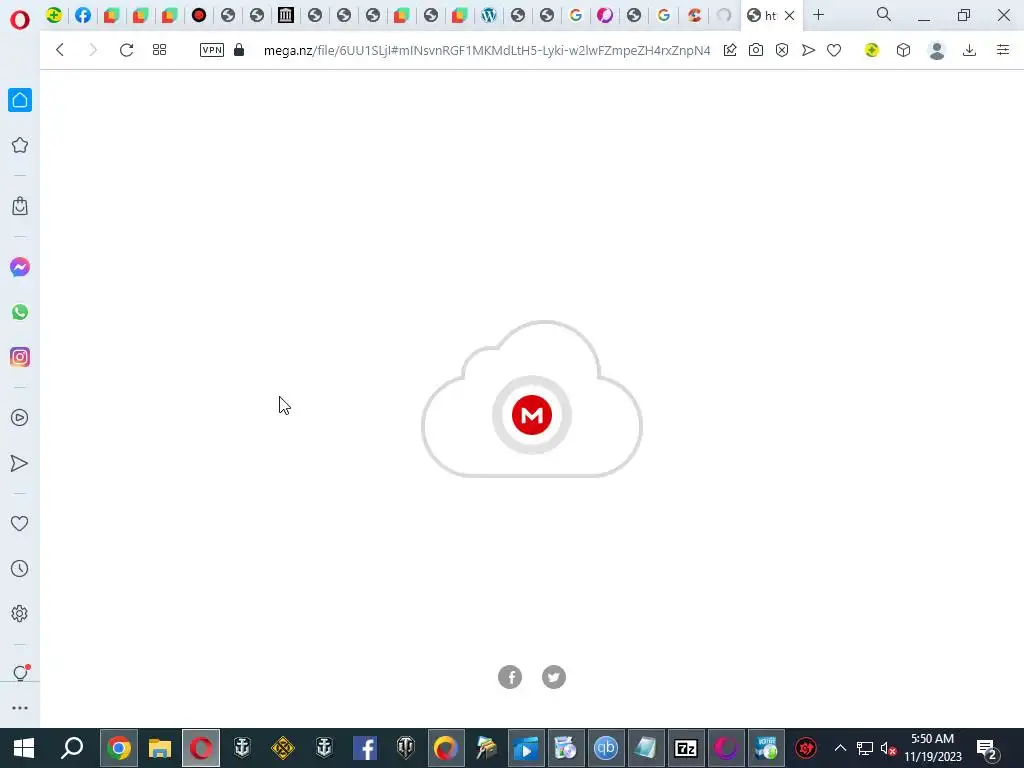This screenshot has width=1024, height=768.
Task: Open sidebar Pinboards heart icon
Action: tap(20, 523)
